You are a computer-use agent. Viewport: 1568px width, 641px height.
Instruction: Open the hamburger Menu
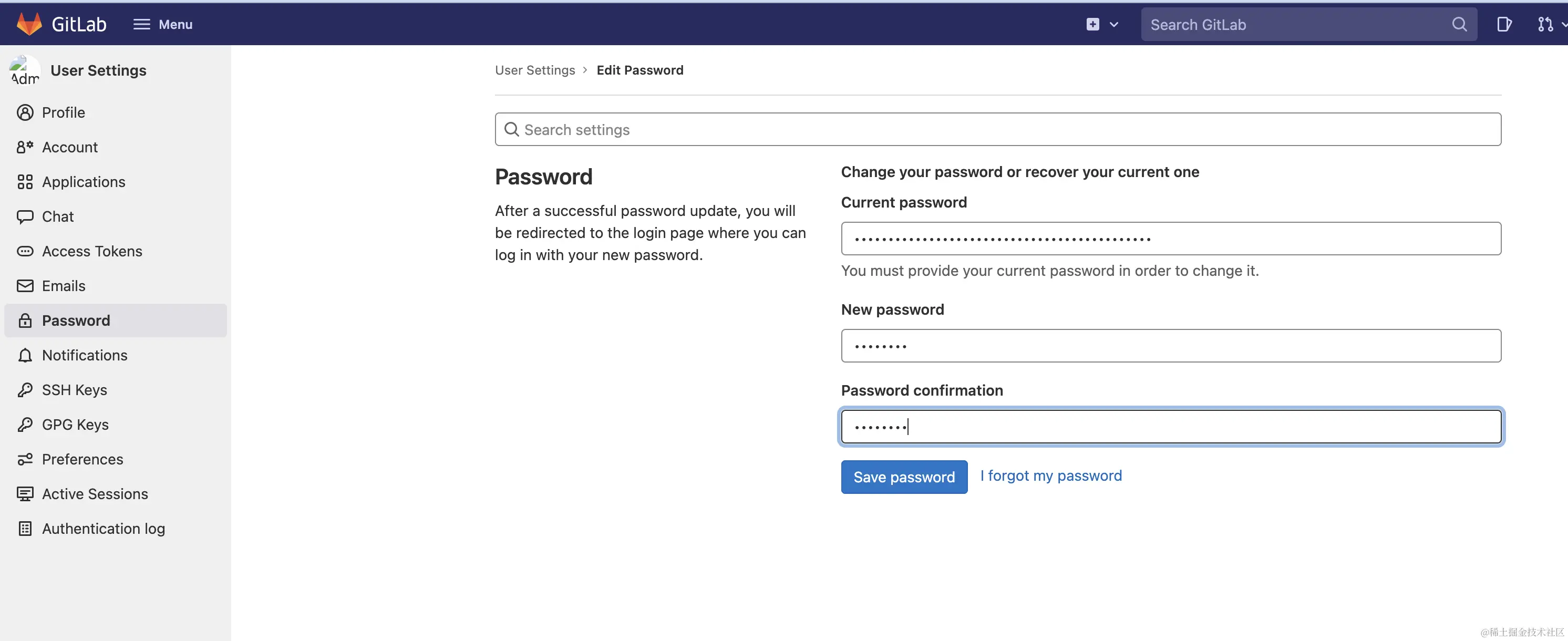click(x=162, y=24)
